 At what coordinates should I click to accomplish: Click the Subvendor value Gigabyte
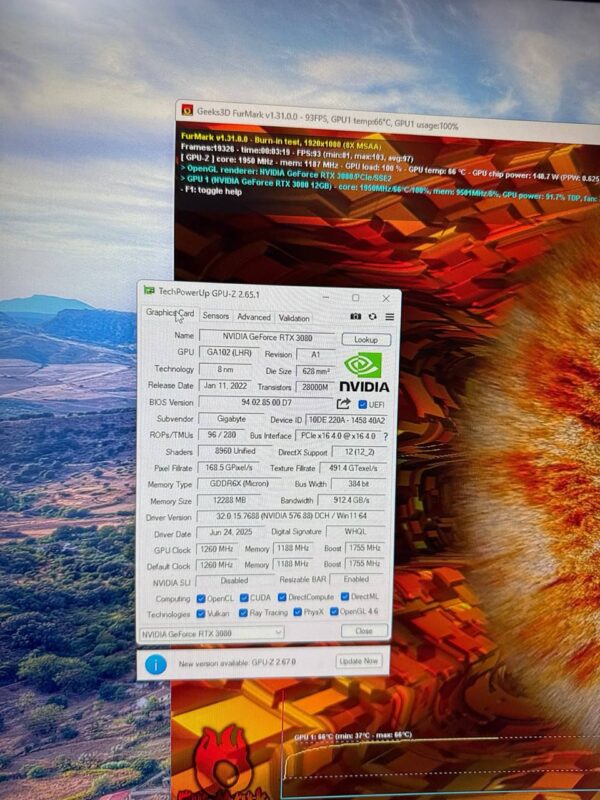231,419
